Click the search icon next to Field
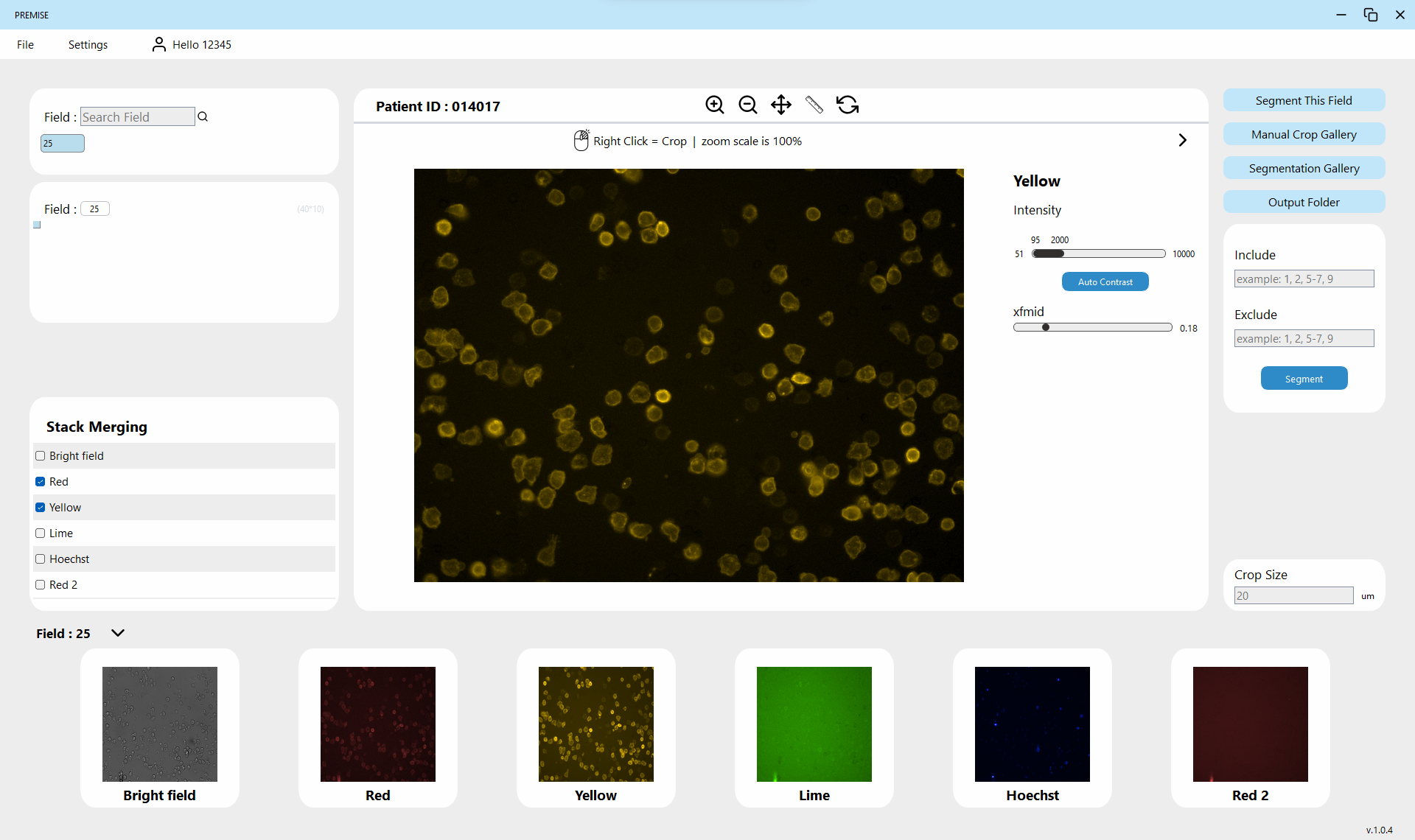The height and width of the screenshot is (840, 1415). pos(203,116)
